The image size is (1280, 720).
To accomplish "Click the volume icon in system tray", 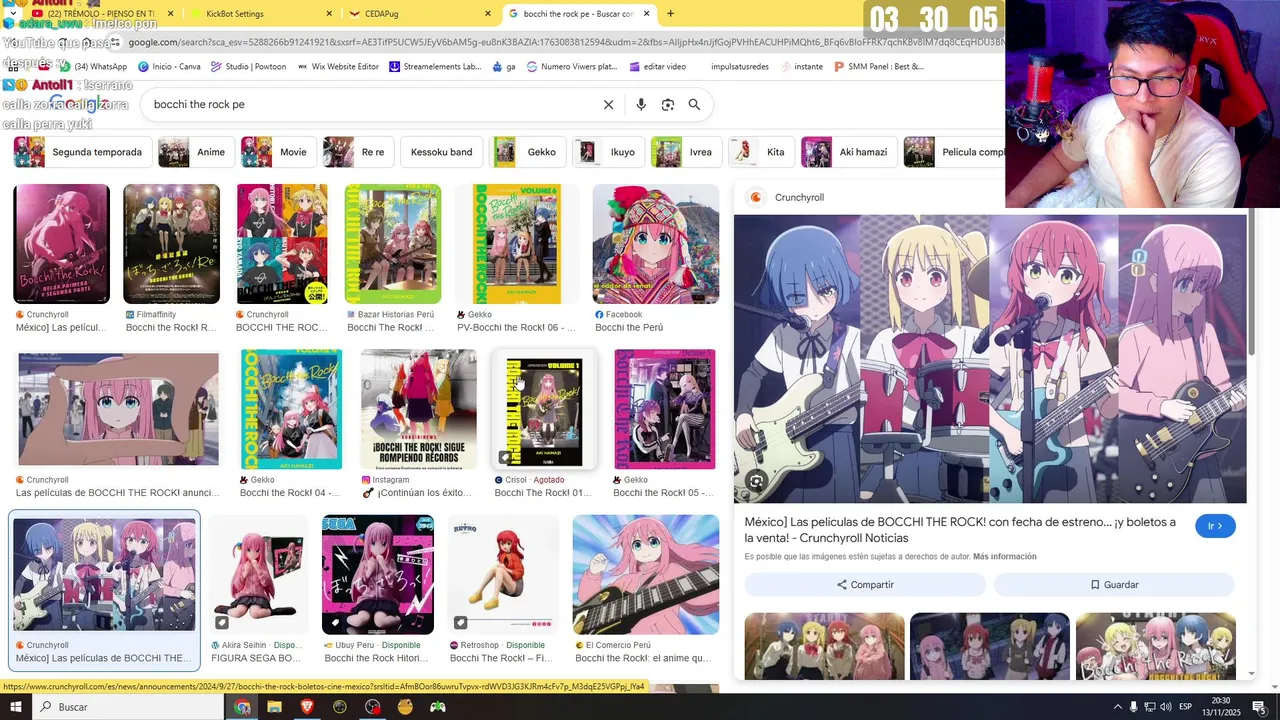I will pos(1165,707).
